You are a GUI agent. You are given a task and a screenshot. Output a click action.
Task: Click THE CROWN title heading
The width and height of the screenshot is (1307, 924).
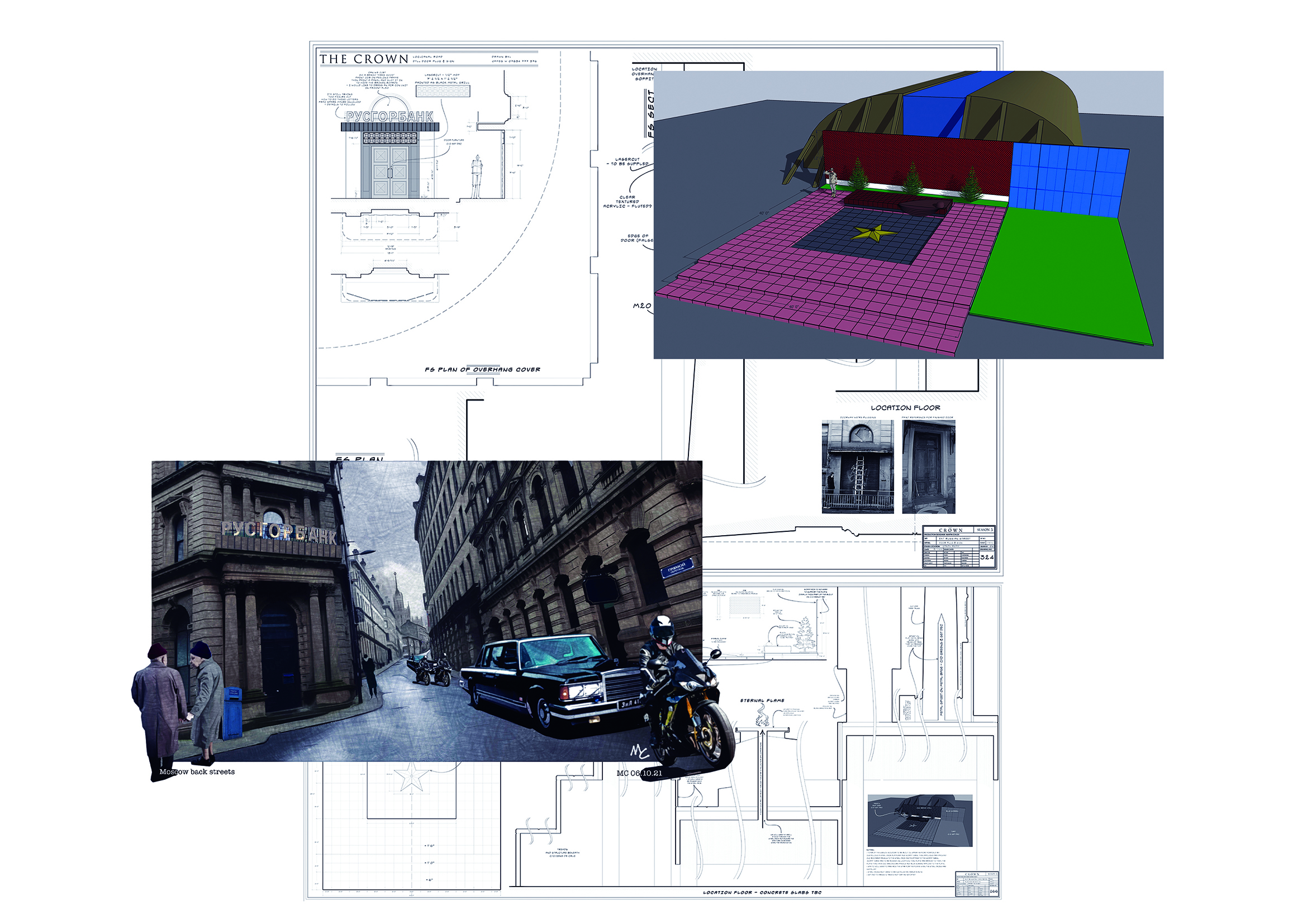pos(364,59)
